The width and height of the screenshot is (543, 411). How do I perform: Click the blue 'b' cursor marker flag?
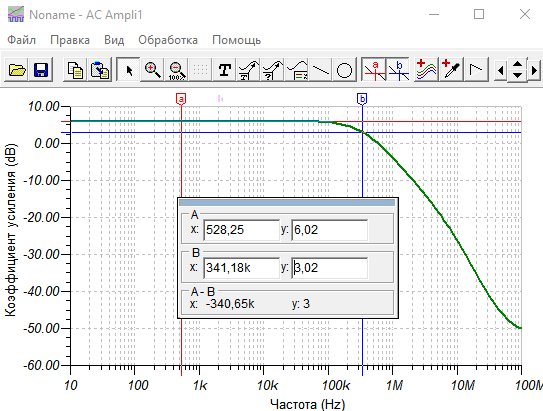(362, 99)
